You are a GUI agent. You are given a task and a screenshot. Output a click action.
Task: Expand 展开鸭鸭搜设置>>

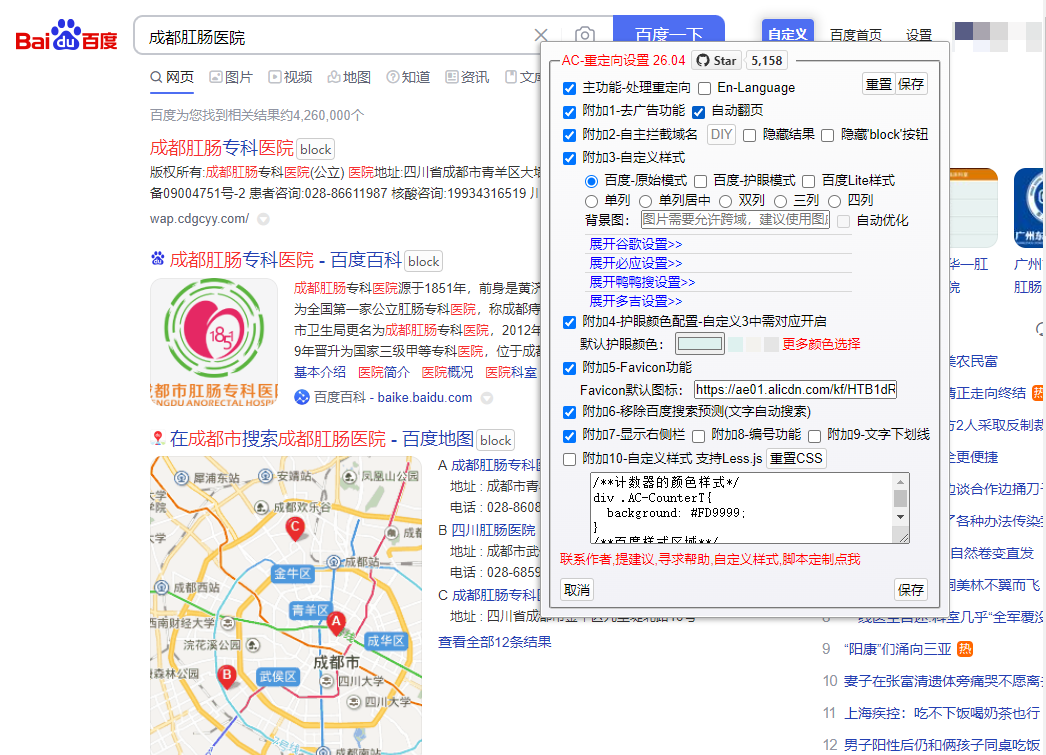point(642,282)
